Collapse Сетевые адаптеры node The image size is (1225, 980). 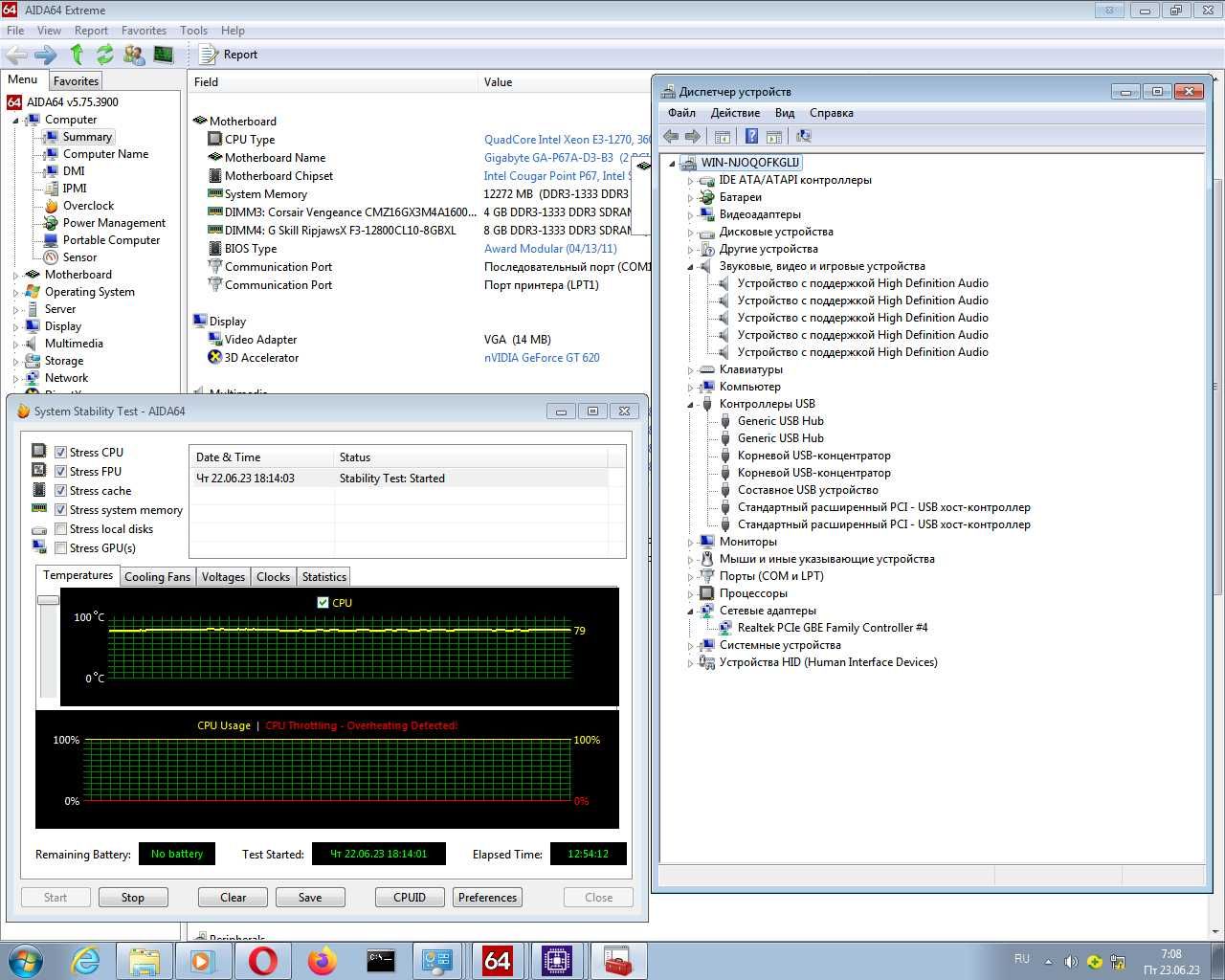tap(690, 612)
